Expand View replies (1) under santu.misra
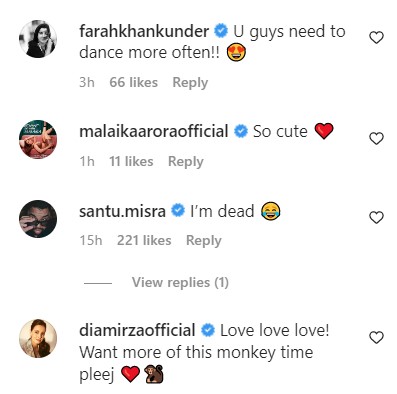Image resolution: width=397 pixels, height=394 pixels. pyautogui.click(x=180, y=282)
